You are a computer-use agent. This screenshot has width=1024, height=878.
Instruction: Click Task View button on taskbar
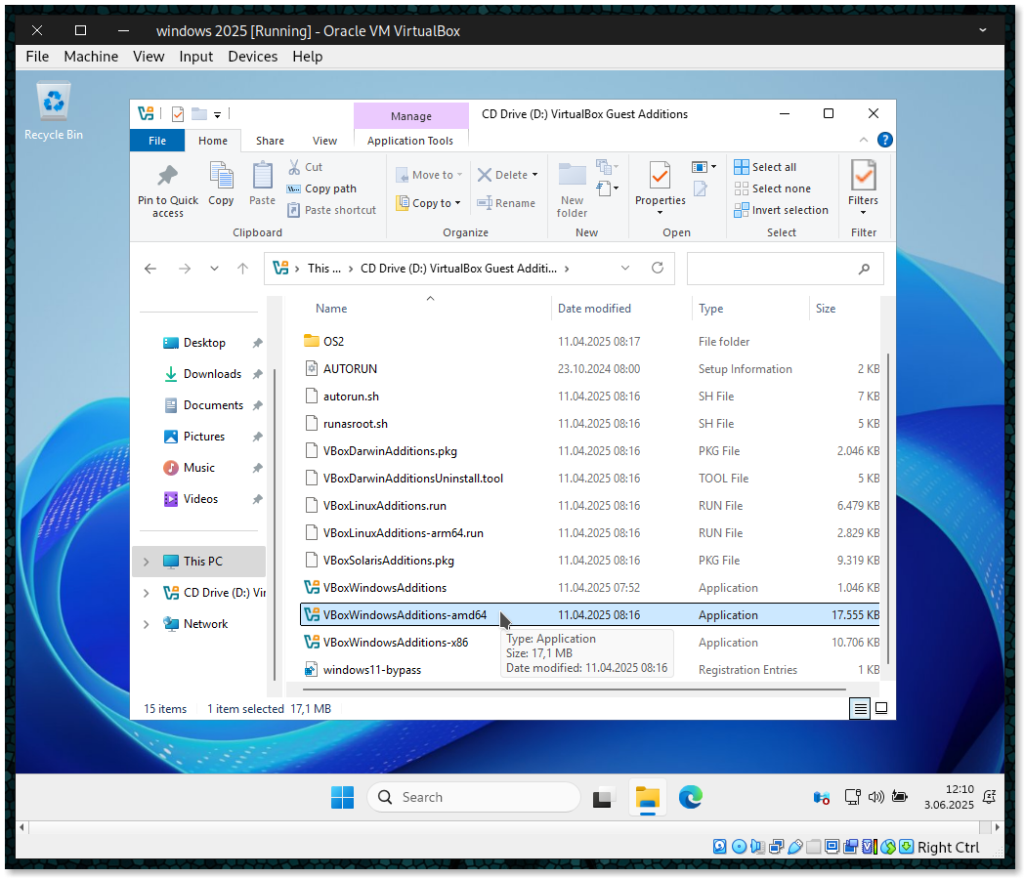click(603, 797)
